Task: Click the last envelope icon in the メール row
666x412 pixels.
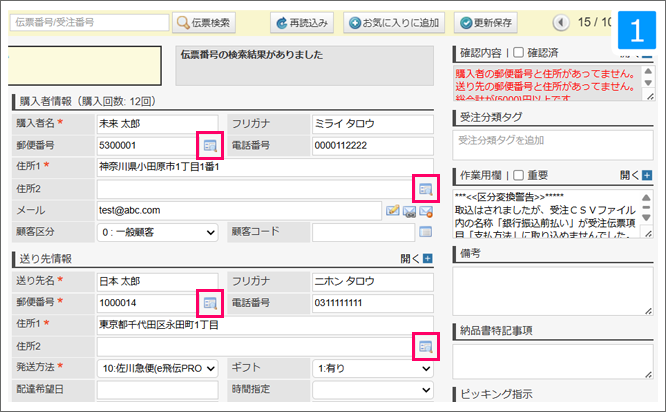Action: [425, 210]
